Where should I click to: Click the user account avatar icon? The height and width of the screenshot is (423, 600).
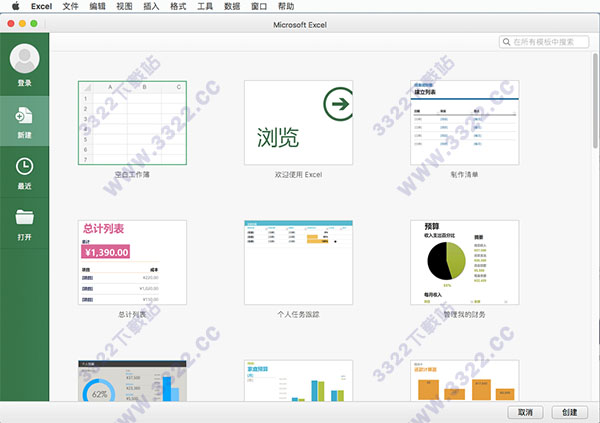click(x=24, y=59)
